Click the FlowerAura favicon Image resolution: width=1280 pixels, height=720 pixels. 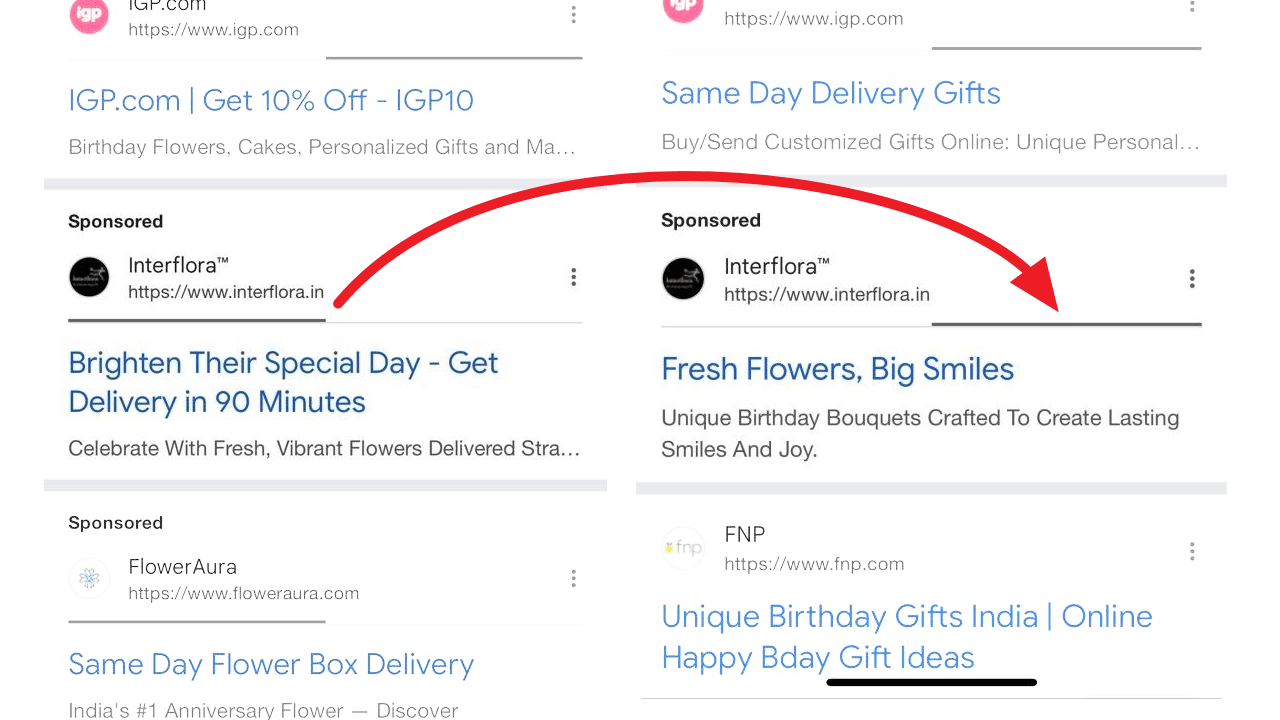click(x=89, y=578)
